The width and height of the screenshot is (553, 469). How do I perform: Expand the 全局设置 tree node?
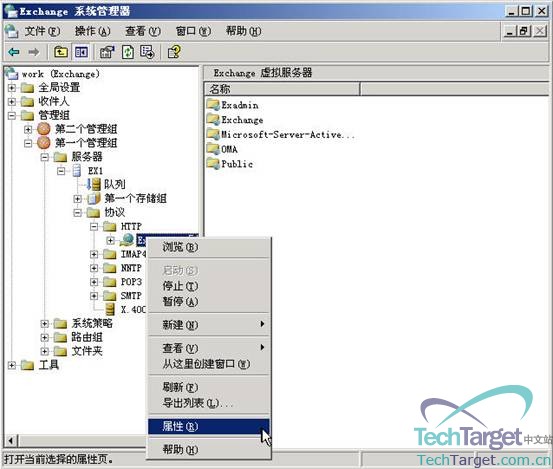(12, 87)
